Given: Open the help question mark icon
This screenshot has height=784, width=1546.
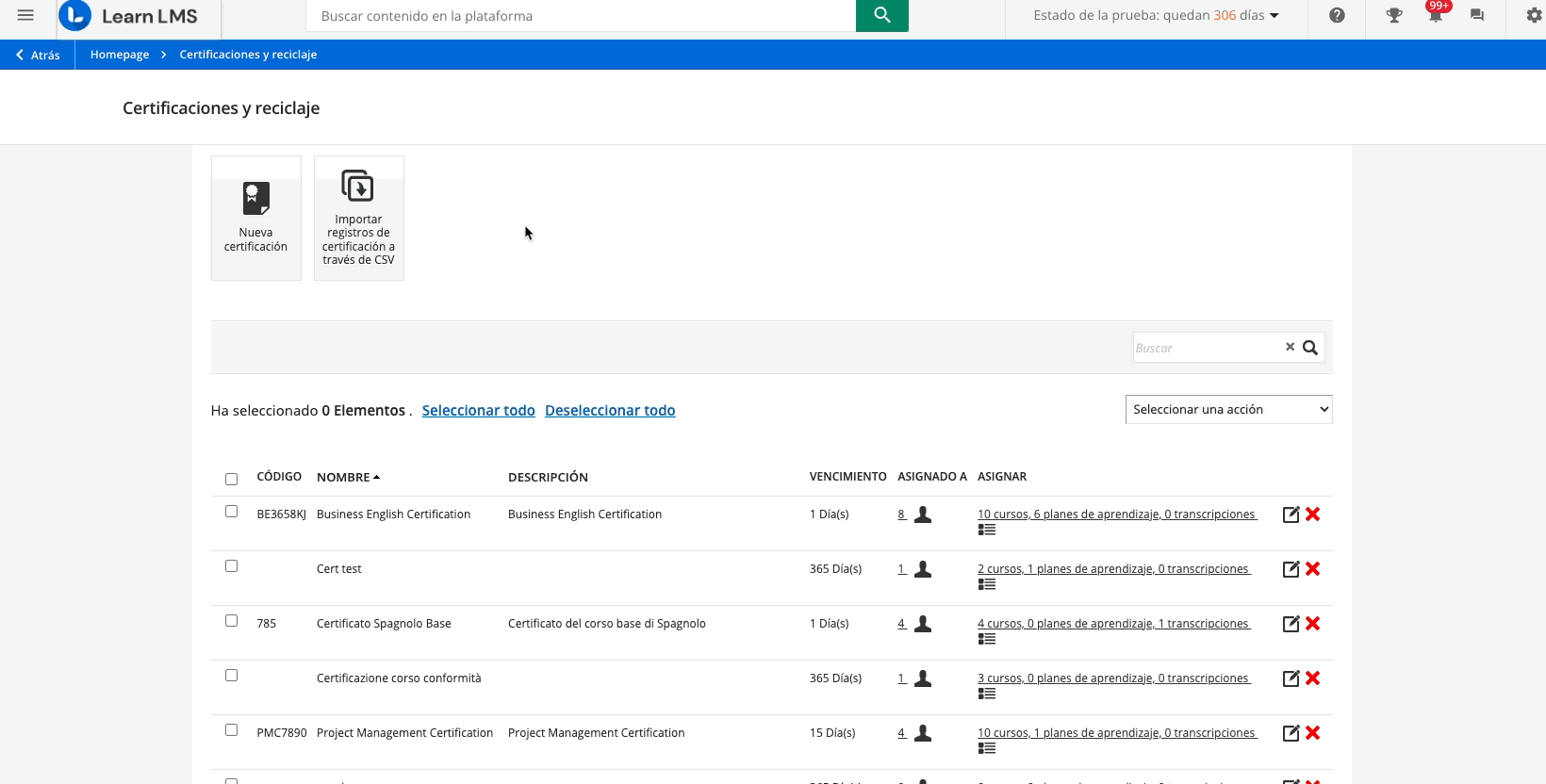Looking at the screenshot, I should pyautogui.click(x=1337, y=15).
